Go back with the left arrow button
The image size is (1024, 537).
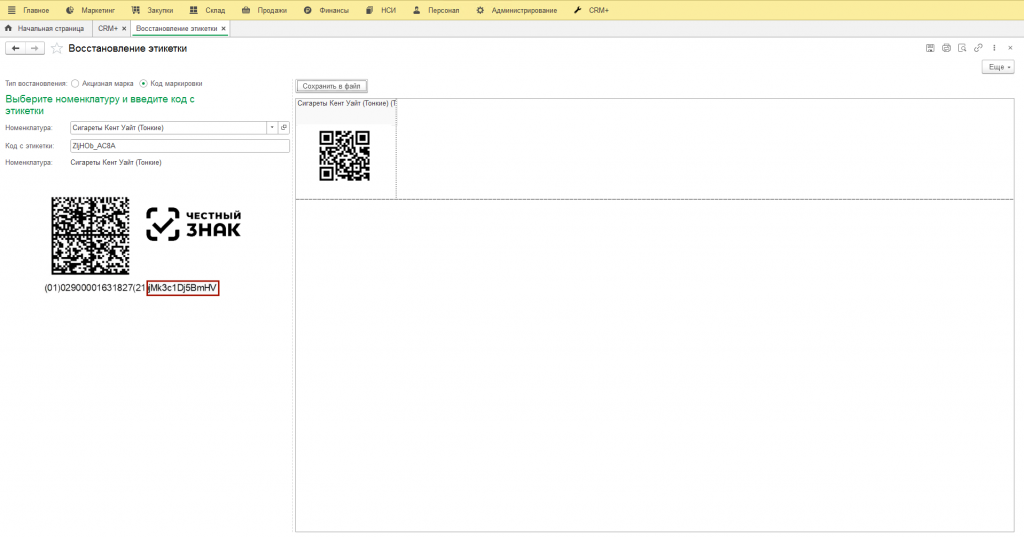[x=15, y=48]
